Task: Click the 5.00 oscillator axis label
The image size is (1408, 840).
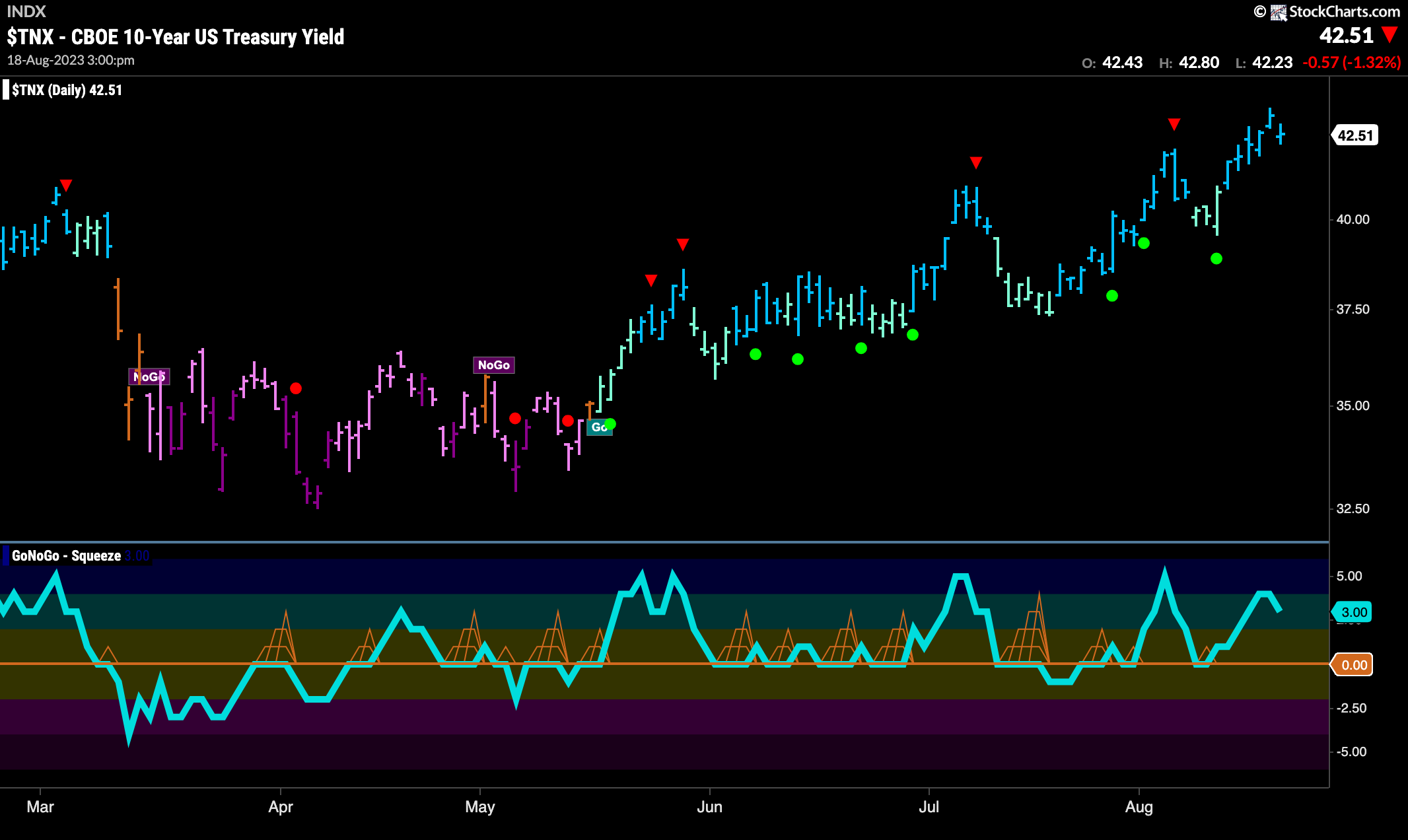Action: coord(1349,576)
